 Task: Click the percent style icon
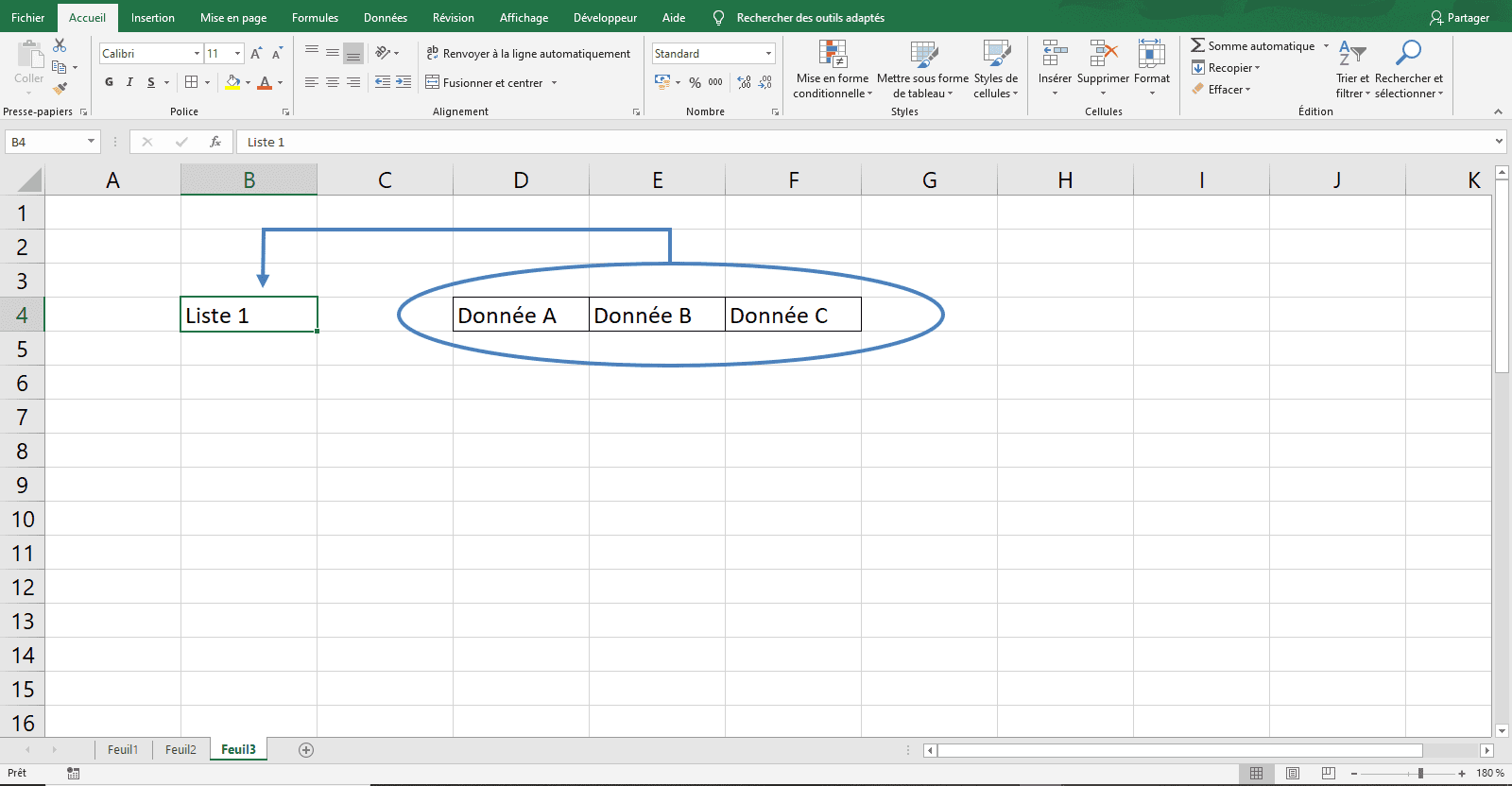click(x=695, y=83)
